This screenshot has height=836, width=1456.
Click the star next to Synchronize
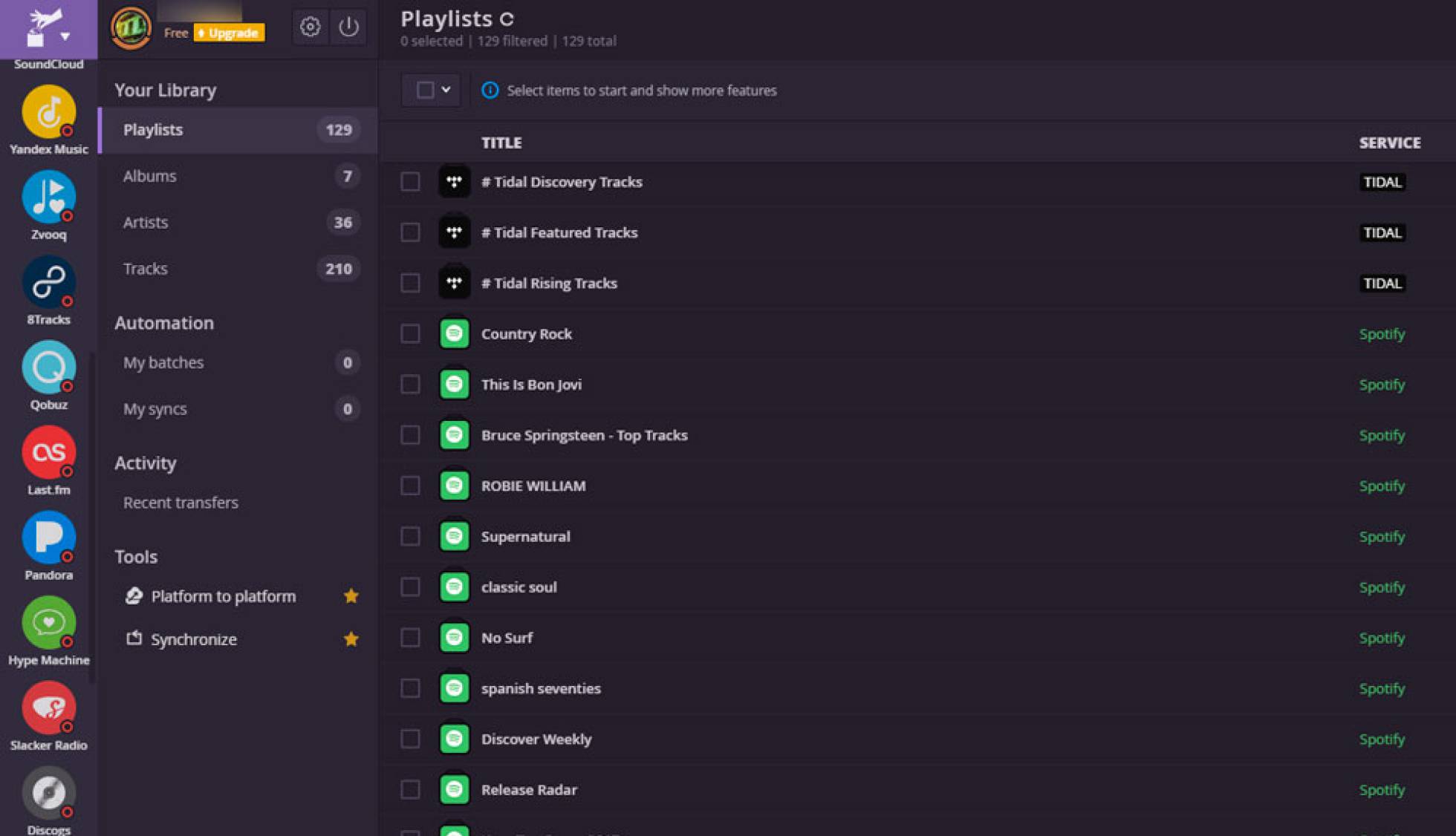[351, 639]
